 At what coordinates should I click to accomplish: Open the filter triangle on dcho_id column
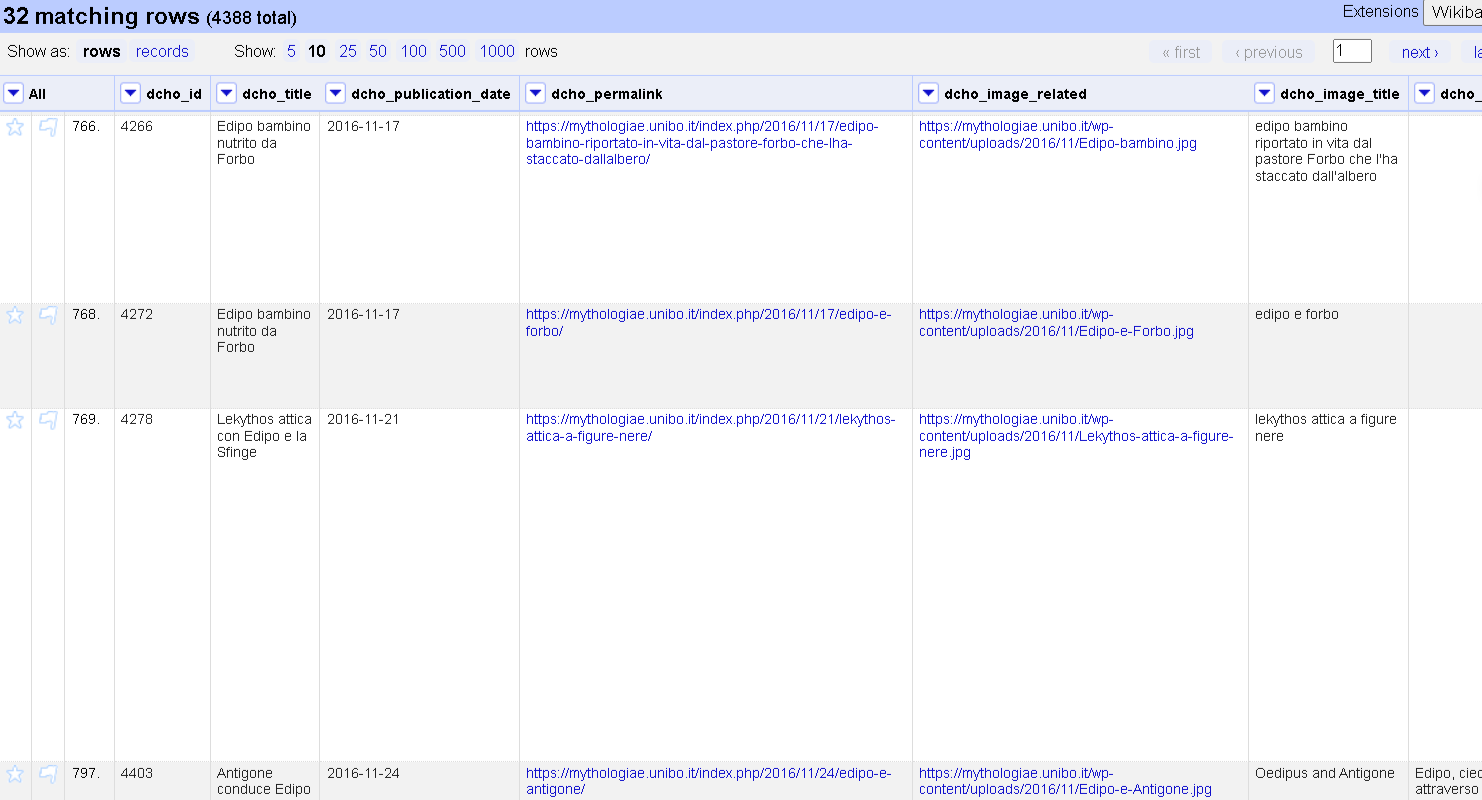(130, 92)
